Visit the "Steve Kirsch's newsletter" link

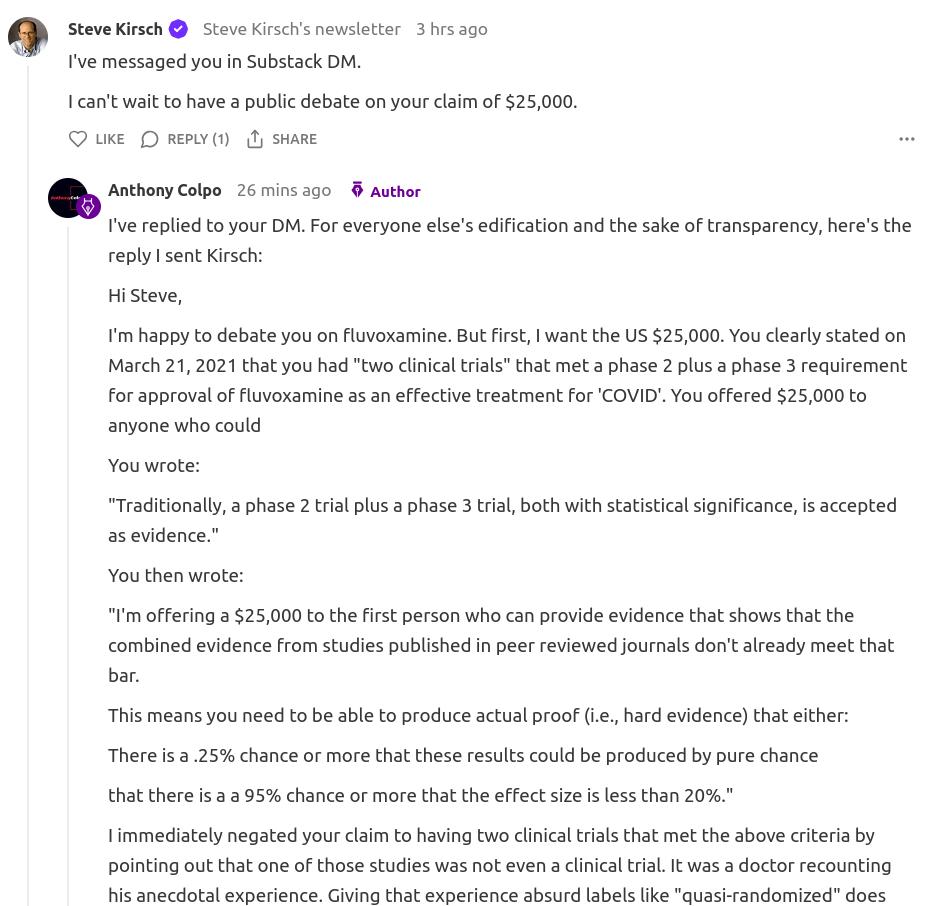301,29
